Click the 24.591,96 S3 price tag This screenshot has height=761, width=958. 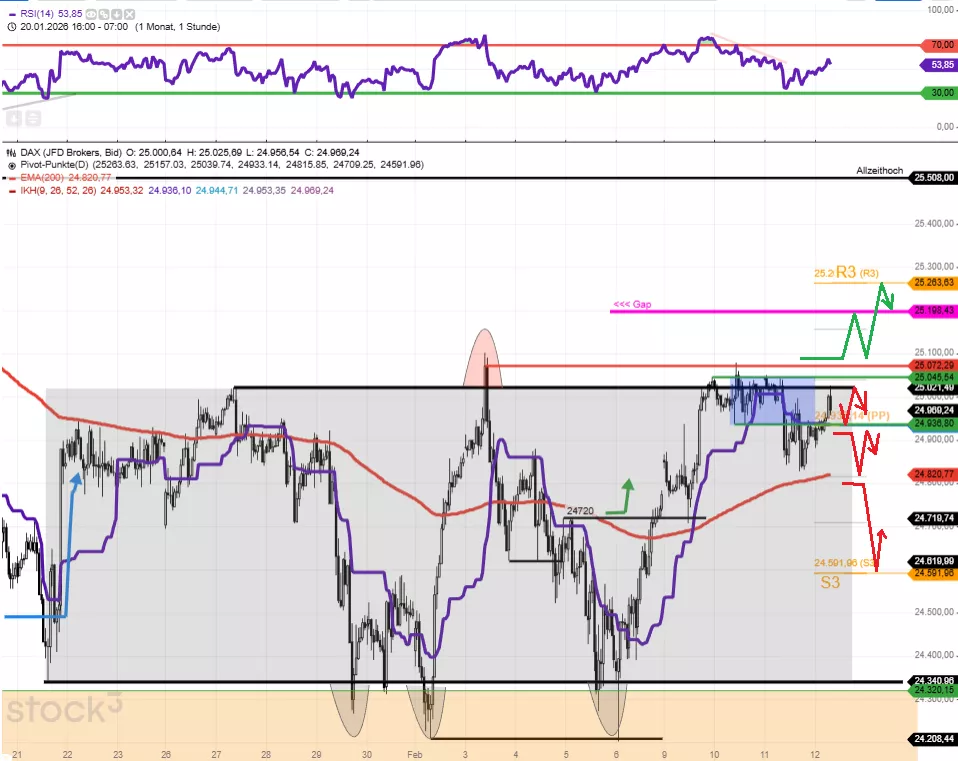(933, 573)
